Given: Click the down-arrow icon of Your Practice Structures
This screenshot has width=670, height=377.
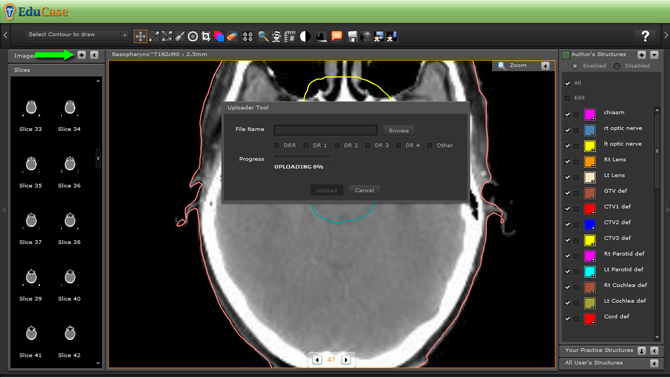Looking at the screenshot, I should pos(641,350).
